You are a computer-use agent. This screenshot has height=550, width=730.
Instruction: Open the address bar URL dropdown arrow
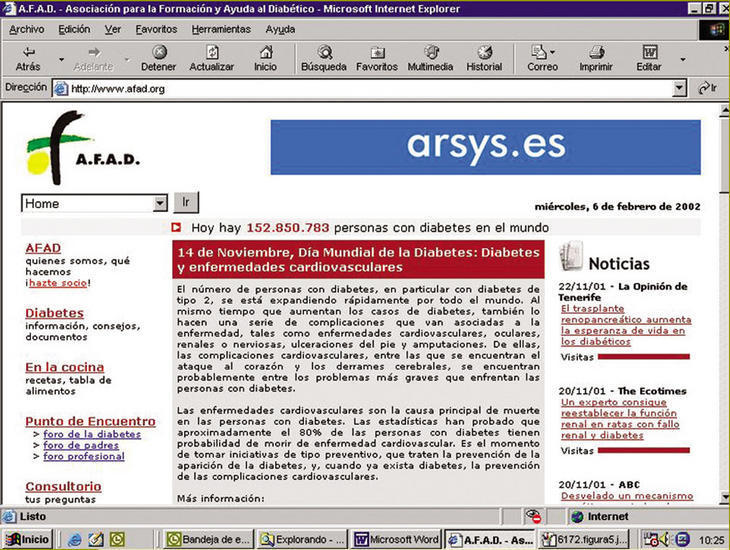[x=680, y=88]
